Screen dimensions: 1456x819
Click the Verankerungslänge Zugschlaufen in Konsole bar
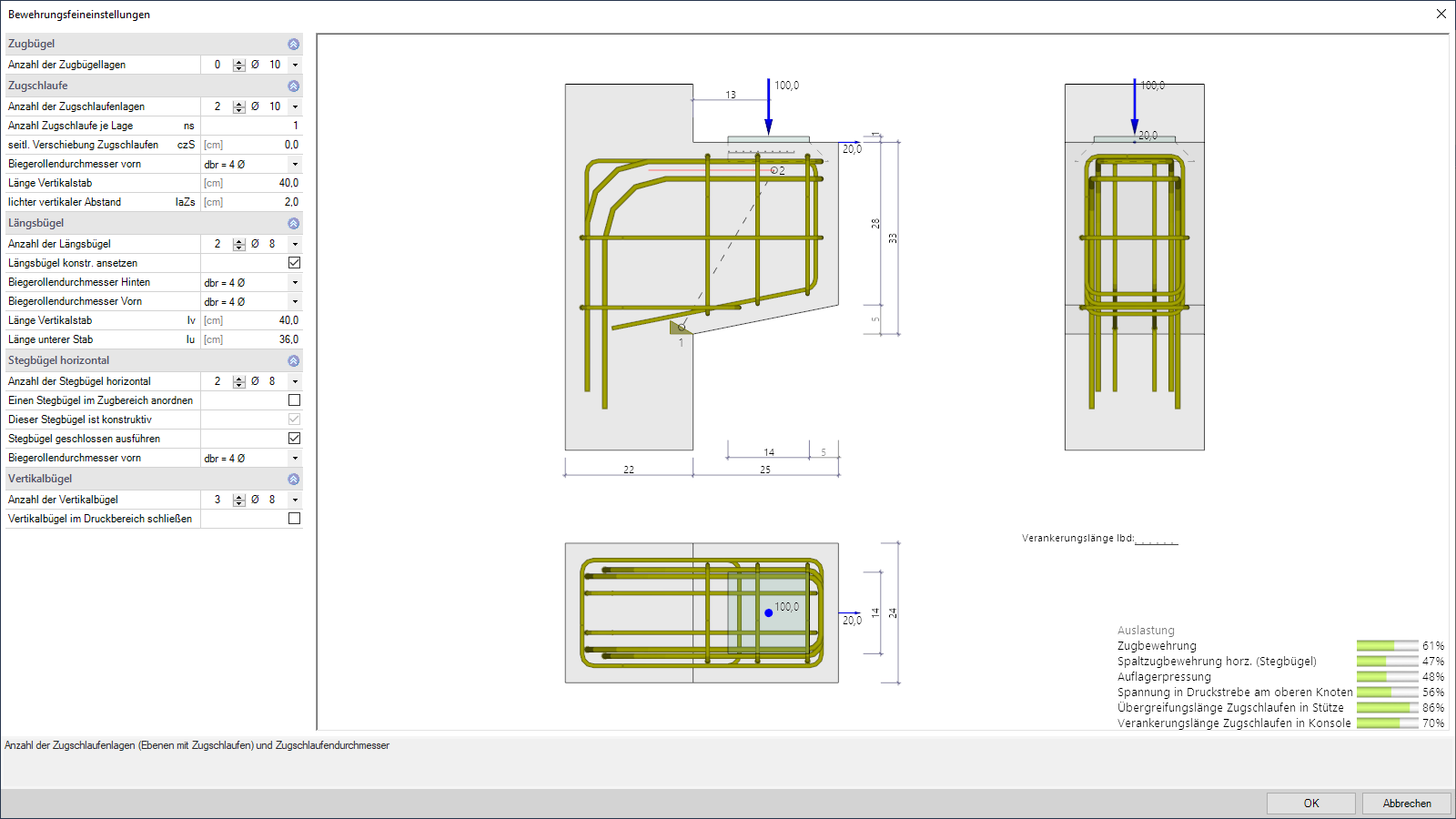1387,723
